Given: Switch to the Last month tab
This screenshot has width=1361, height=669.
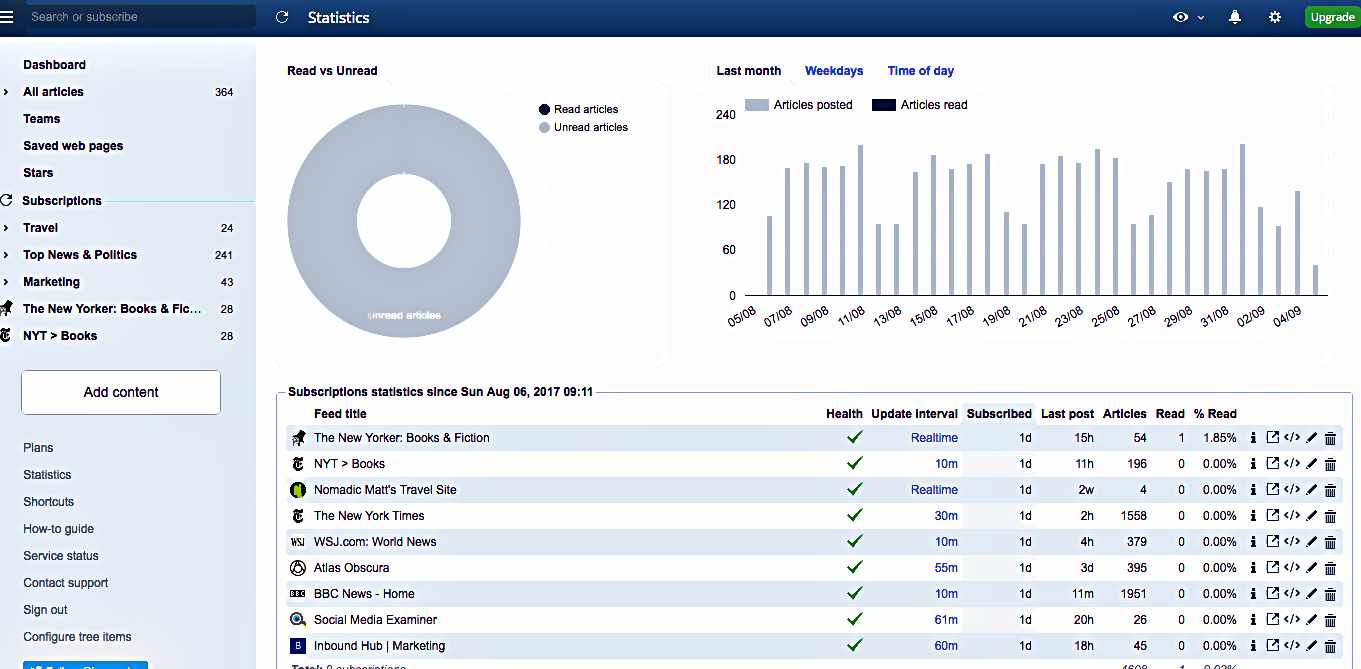Looking at the screenshot, I should pyautogui.click(x=749, y=71).
